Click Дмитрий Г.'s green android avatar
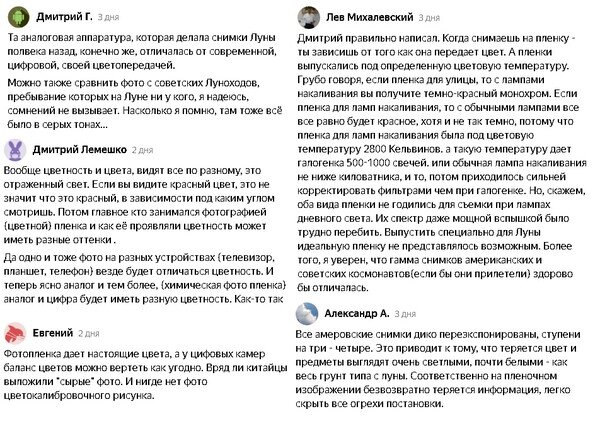The height and width of the screenshot is (426, 600). click(15, 18)
